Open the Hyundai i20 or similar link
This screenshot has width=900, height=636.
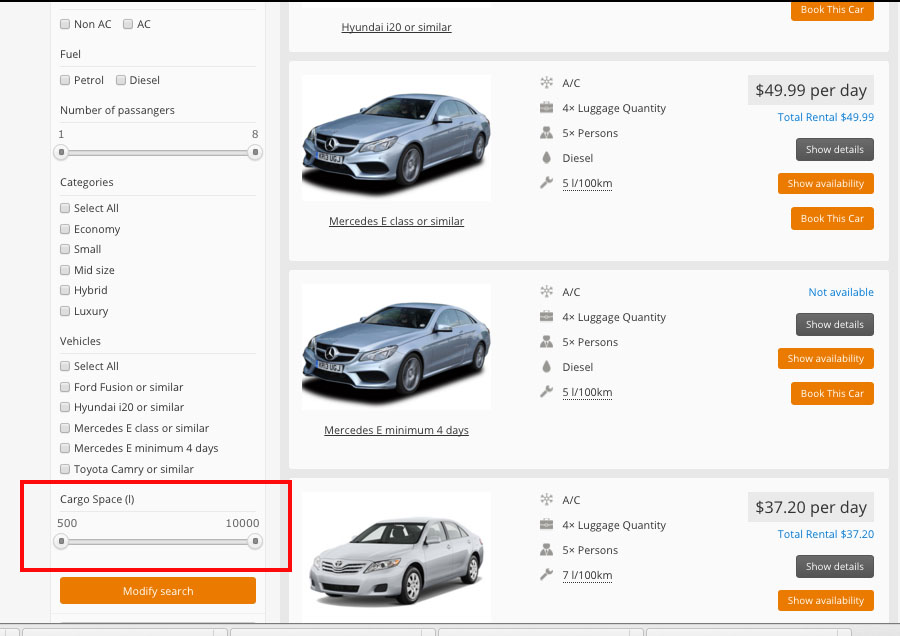point(396,27)
